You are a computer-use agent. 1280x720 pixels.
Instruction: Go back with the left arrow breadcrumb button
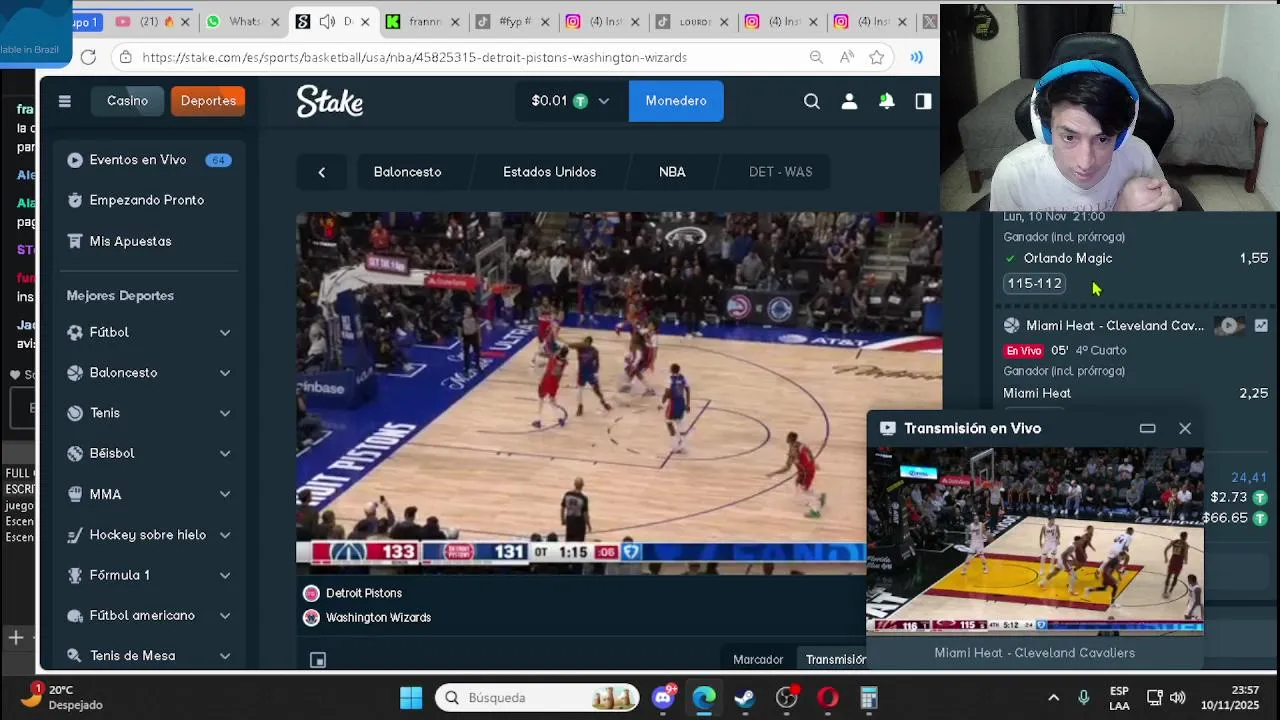[x=322, y=172]
